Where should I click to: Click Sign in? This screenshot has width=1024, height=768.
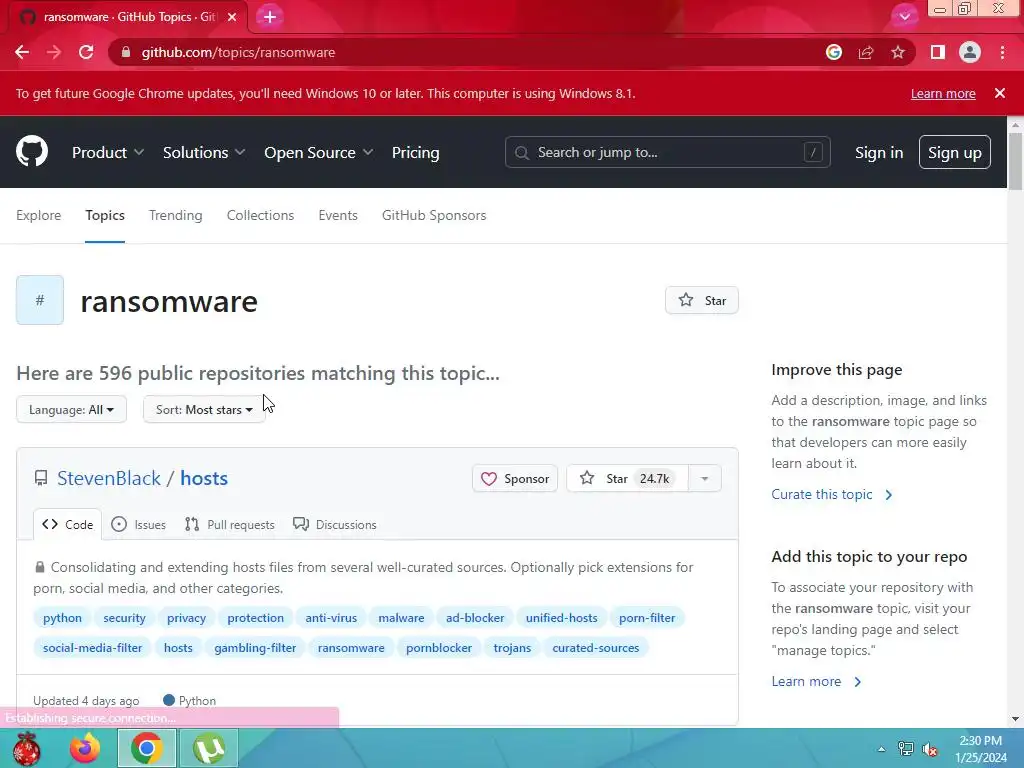(x=879, y=152)
